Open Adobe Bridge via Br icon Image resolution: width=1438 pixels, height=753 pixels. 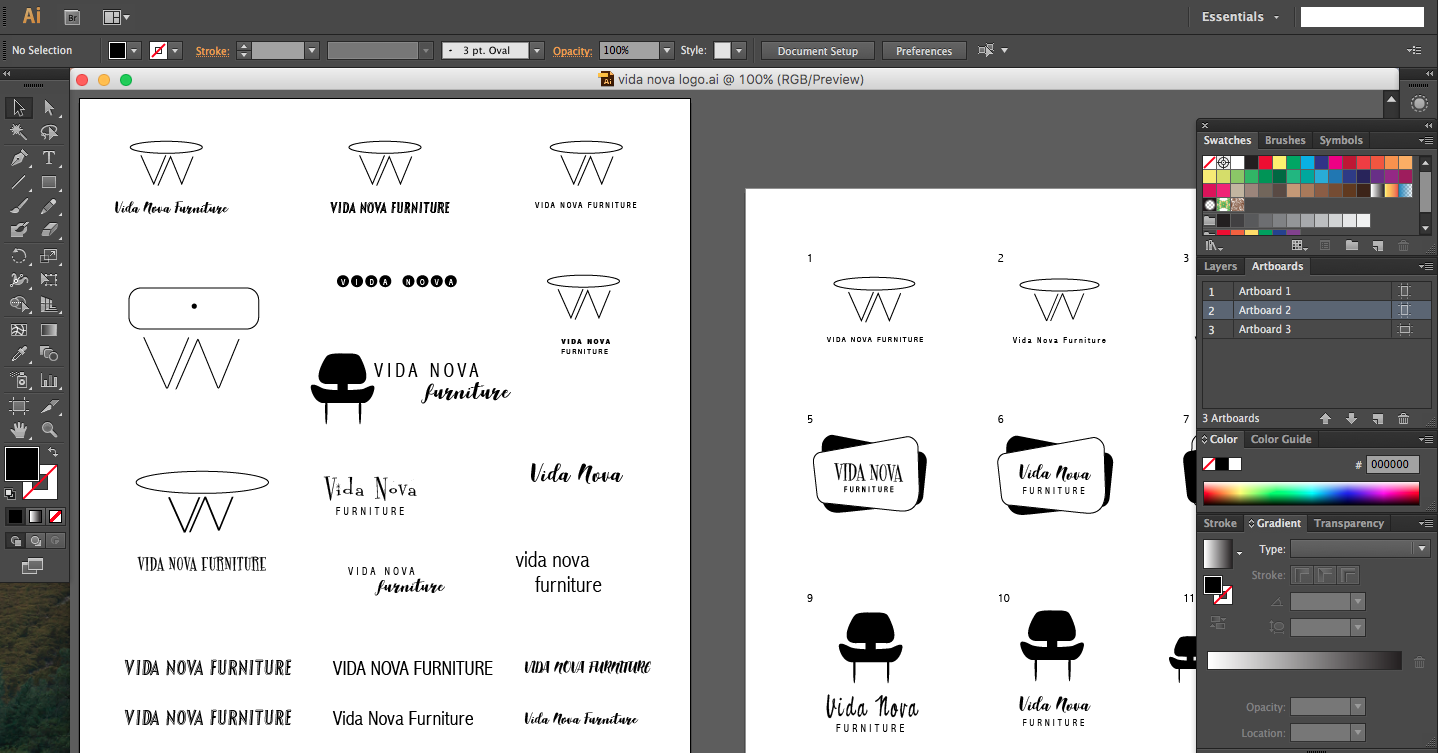(72, 17)
